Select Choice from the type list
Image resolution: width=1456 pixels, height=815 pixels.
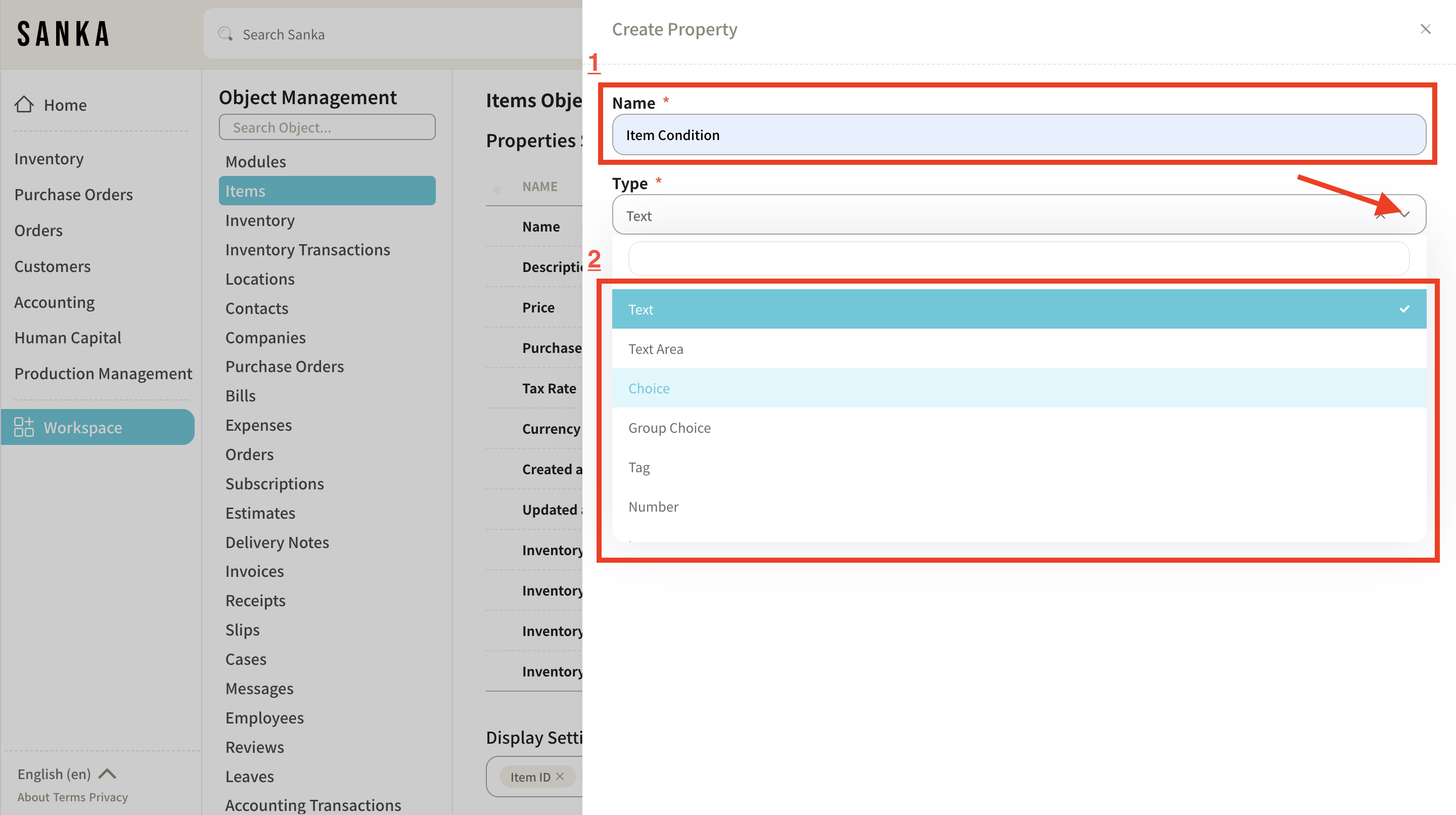tap(649, 388)
